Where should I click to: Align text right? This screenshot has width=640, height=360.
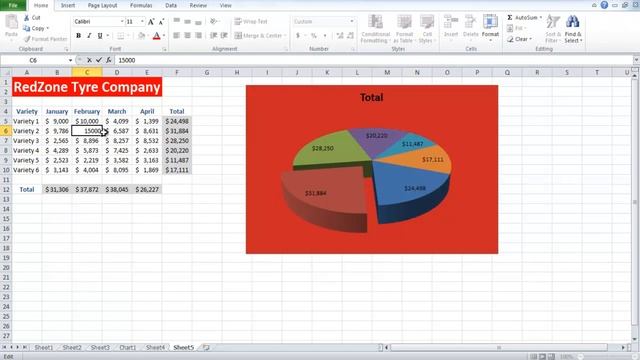click(x=198, y=36)
